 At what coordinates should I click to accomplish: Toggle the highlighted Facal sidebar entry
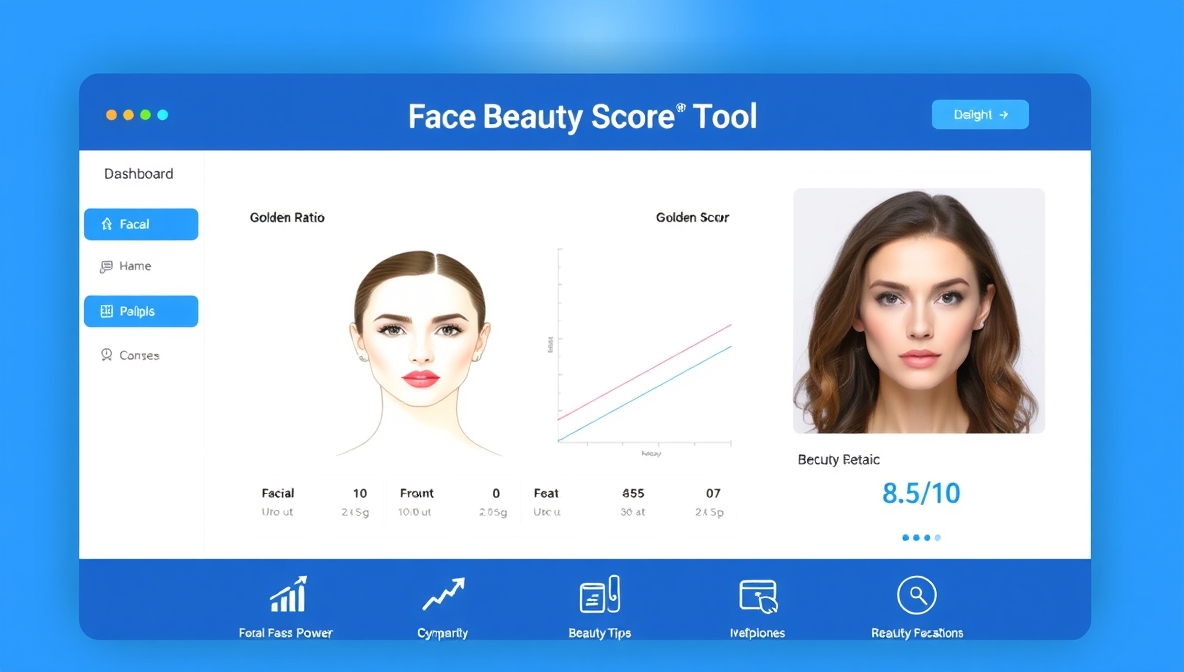tap(140, 224)
